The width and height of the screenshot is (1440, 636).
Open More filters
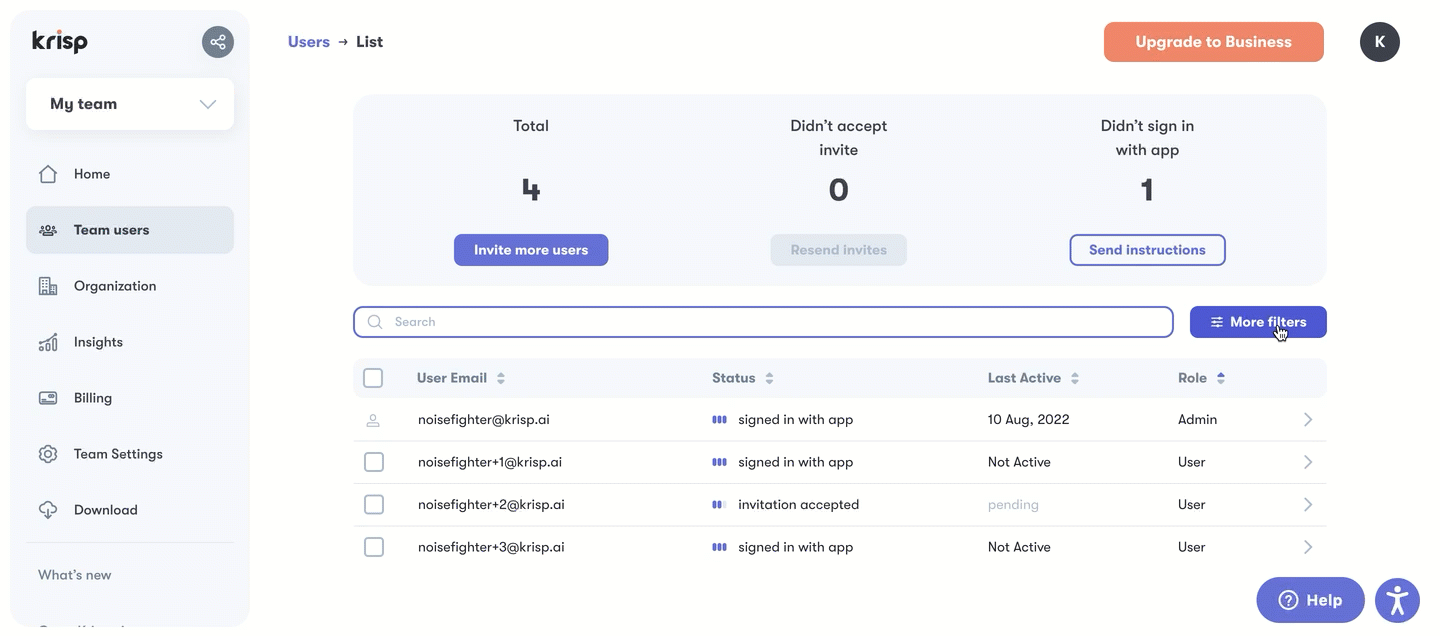tap(1258, 322)
